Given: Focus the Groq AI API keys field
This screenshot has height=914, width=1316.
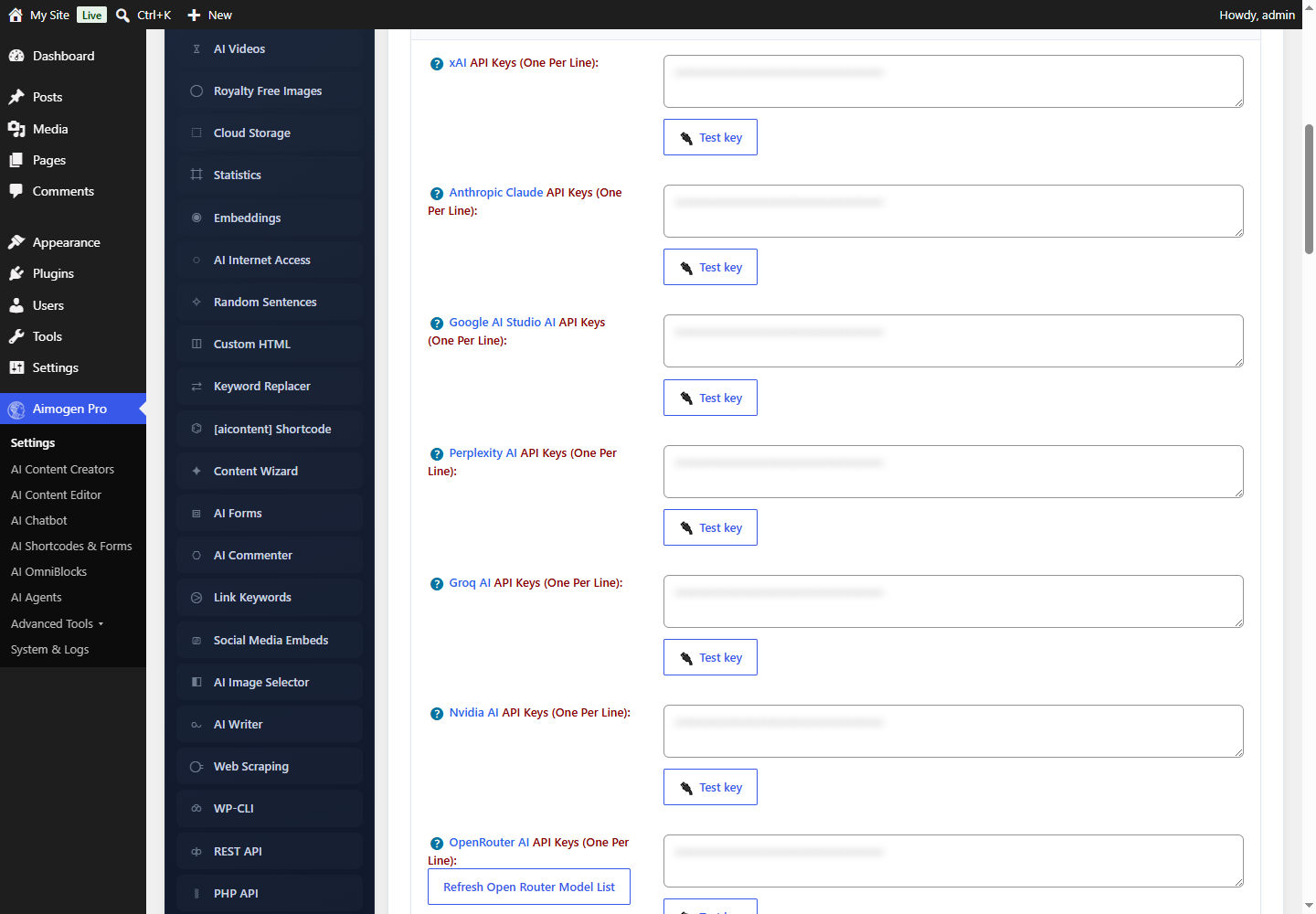Looking at the screenshot, I should (953, 601).
